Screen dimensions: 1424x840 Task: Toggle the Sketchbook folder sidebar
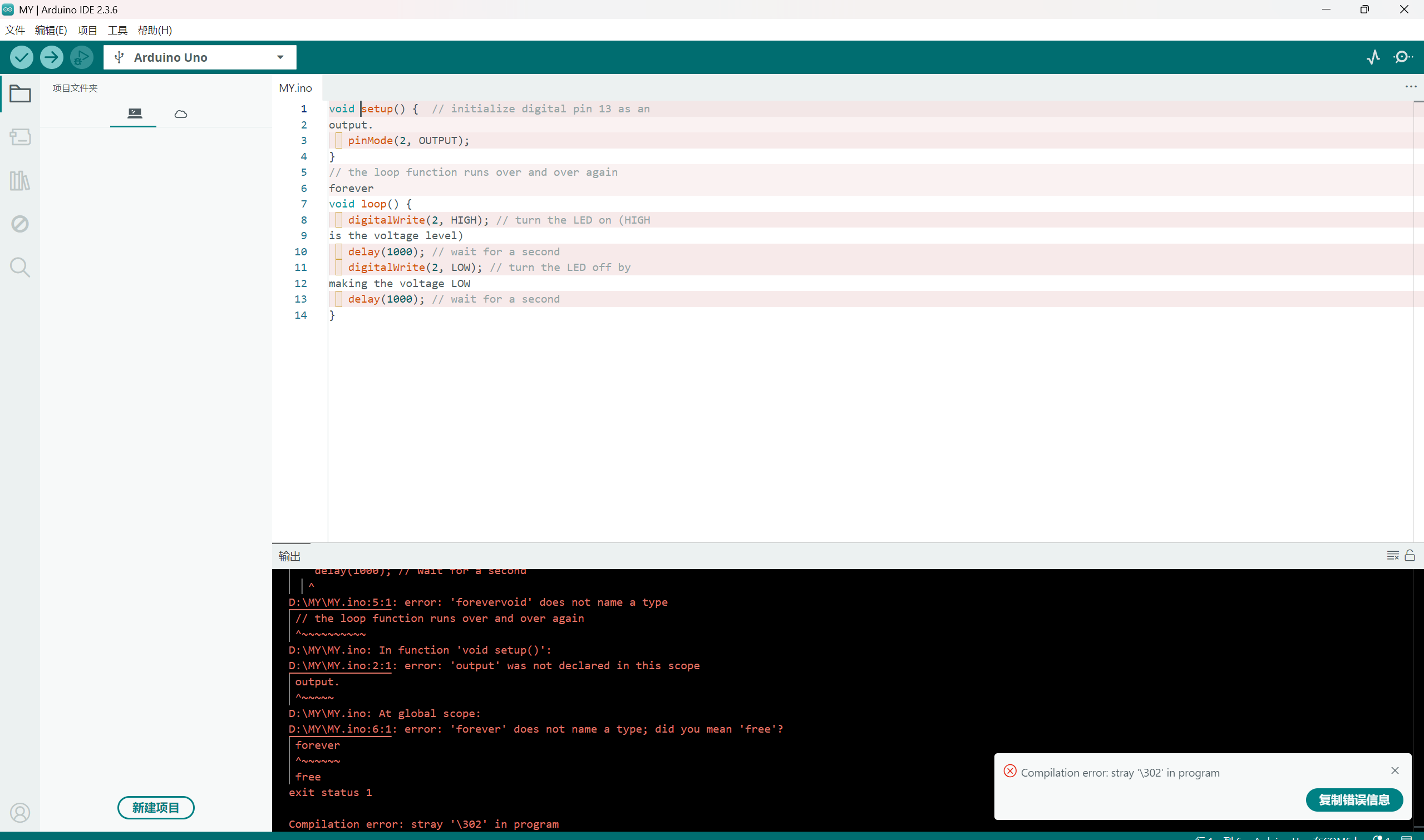pos(20,93)
